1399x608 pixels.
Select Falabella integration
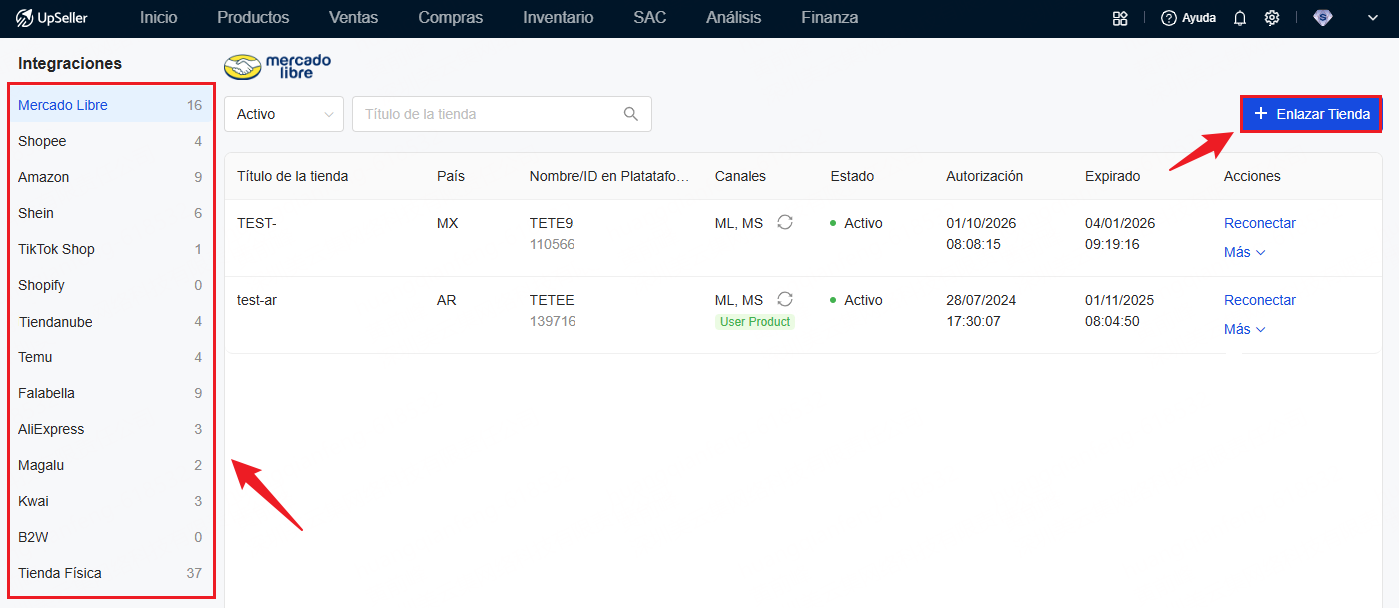point(110,393)
